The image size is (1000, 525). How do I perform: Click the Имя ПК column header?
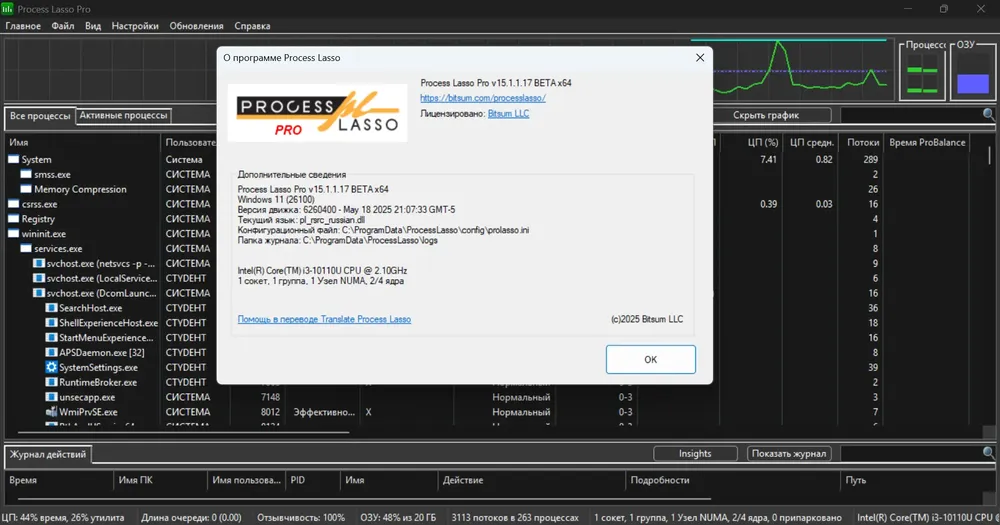pos(160,480)
